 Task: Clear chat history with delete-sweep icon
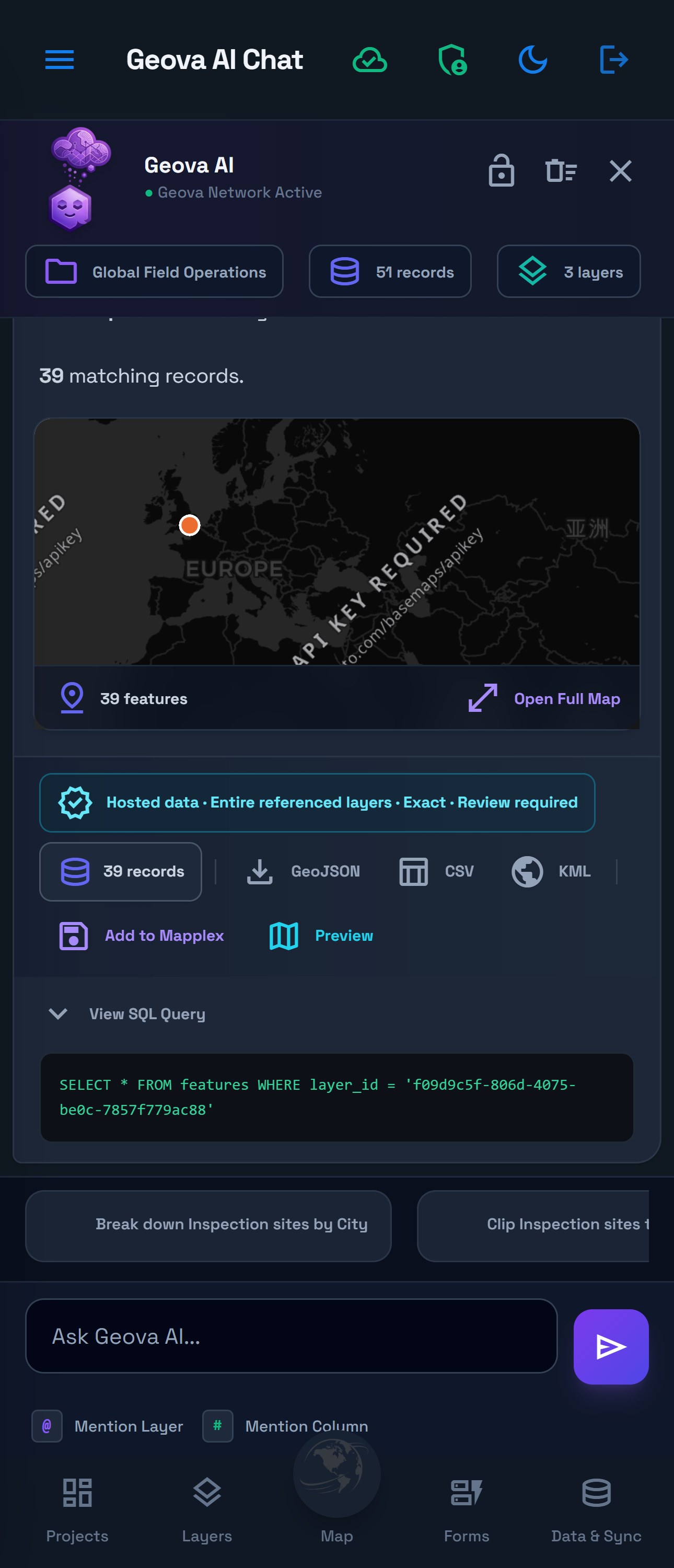(560, 170)
